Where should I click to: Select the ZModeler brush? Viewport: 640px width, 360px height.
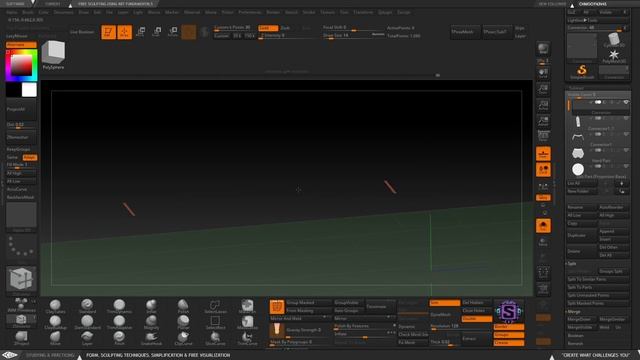point(21,321)
